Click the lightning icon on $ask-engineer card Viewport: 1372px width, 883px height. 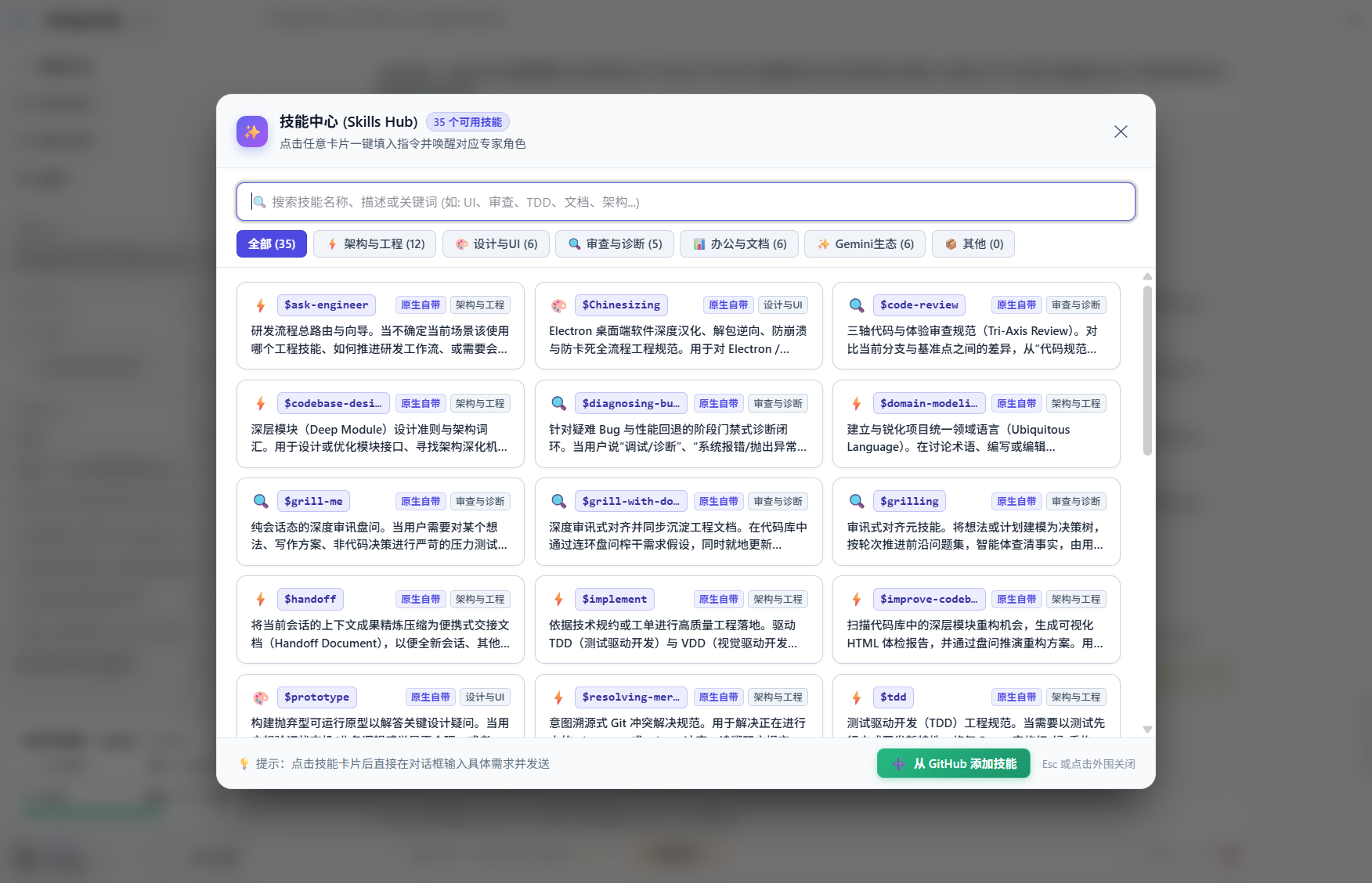click(261, 305)
